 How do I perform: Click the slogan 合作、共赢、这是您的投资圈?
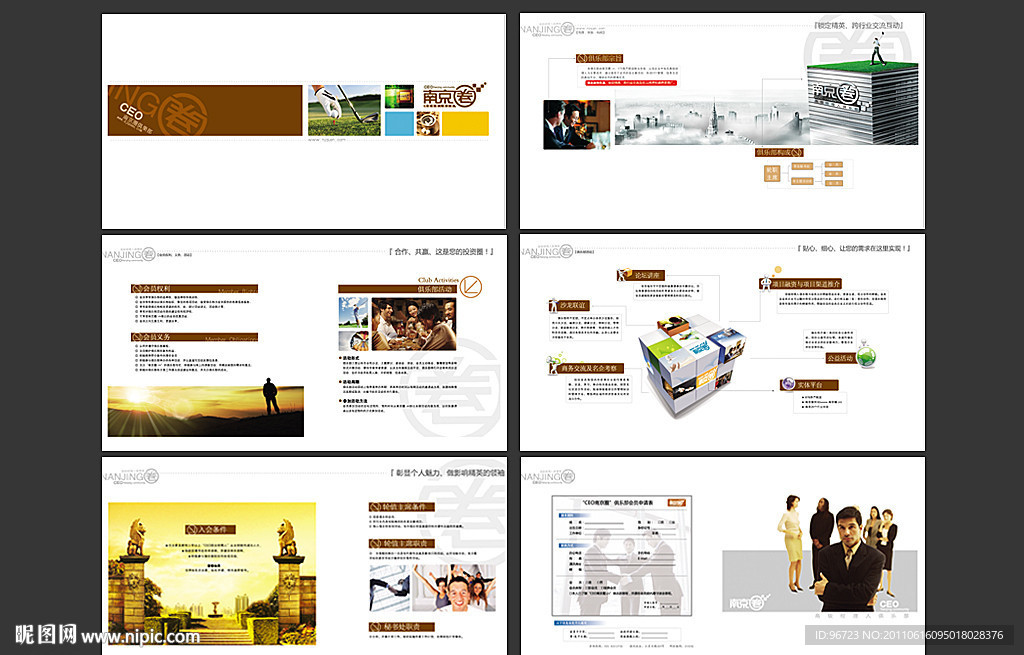(441, 251)
